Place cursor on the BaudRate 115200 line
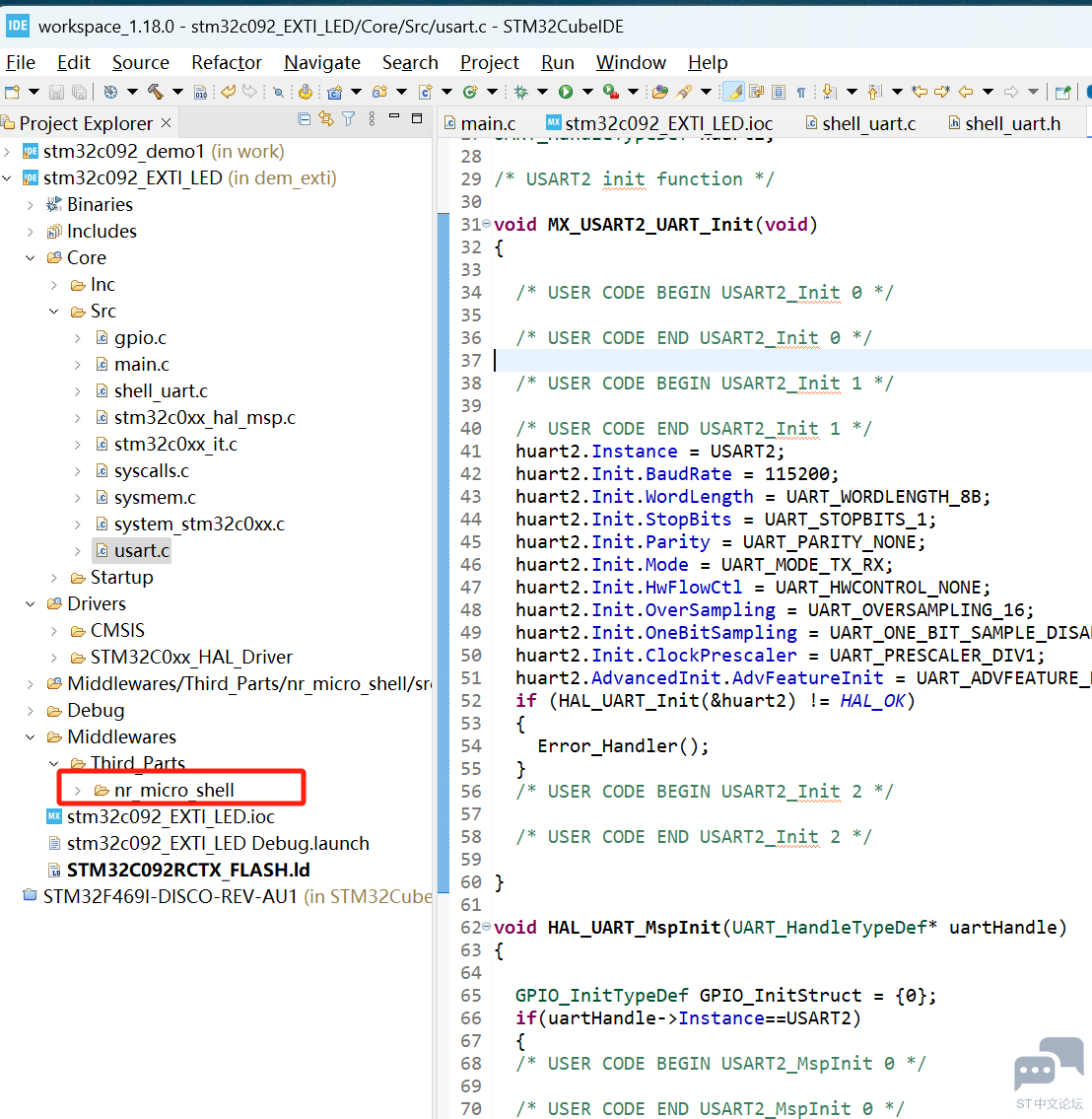Screen dimensions: 1092x1119 pos(677,474)
